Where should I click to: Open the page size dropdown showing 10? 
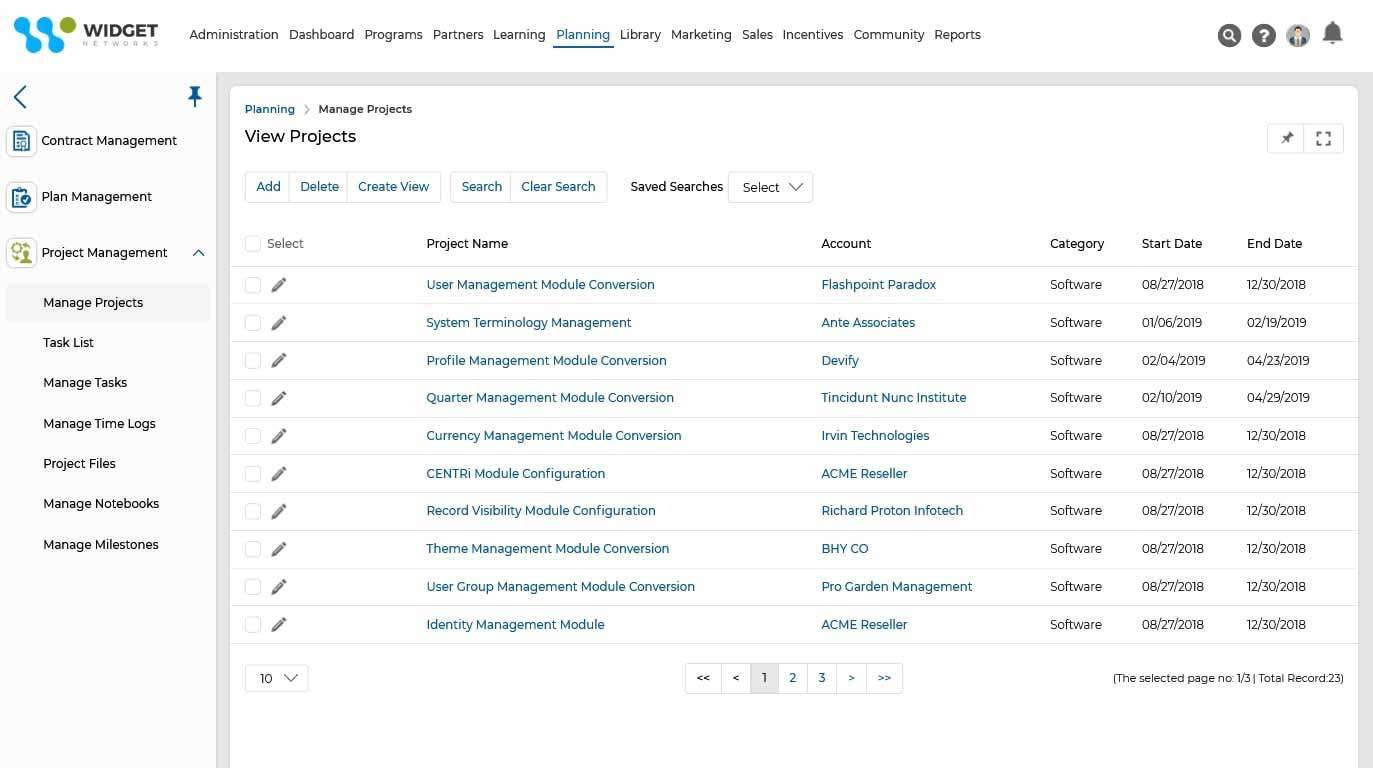pyautogui.click(x=276, y=678)
